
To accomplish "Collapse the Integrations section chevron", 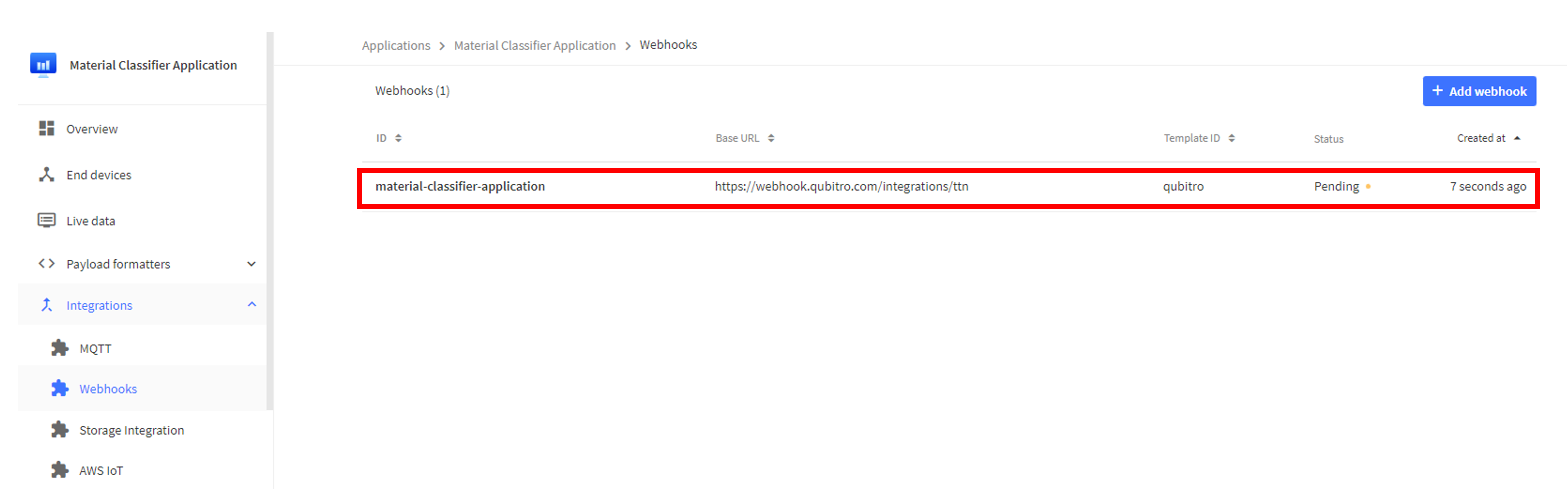I will point(251,305).
